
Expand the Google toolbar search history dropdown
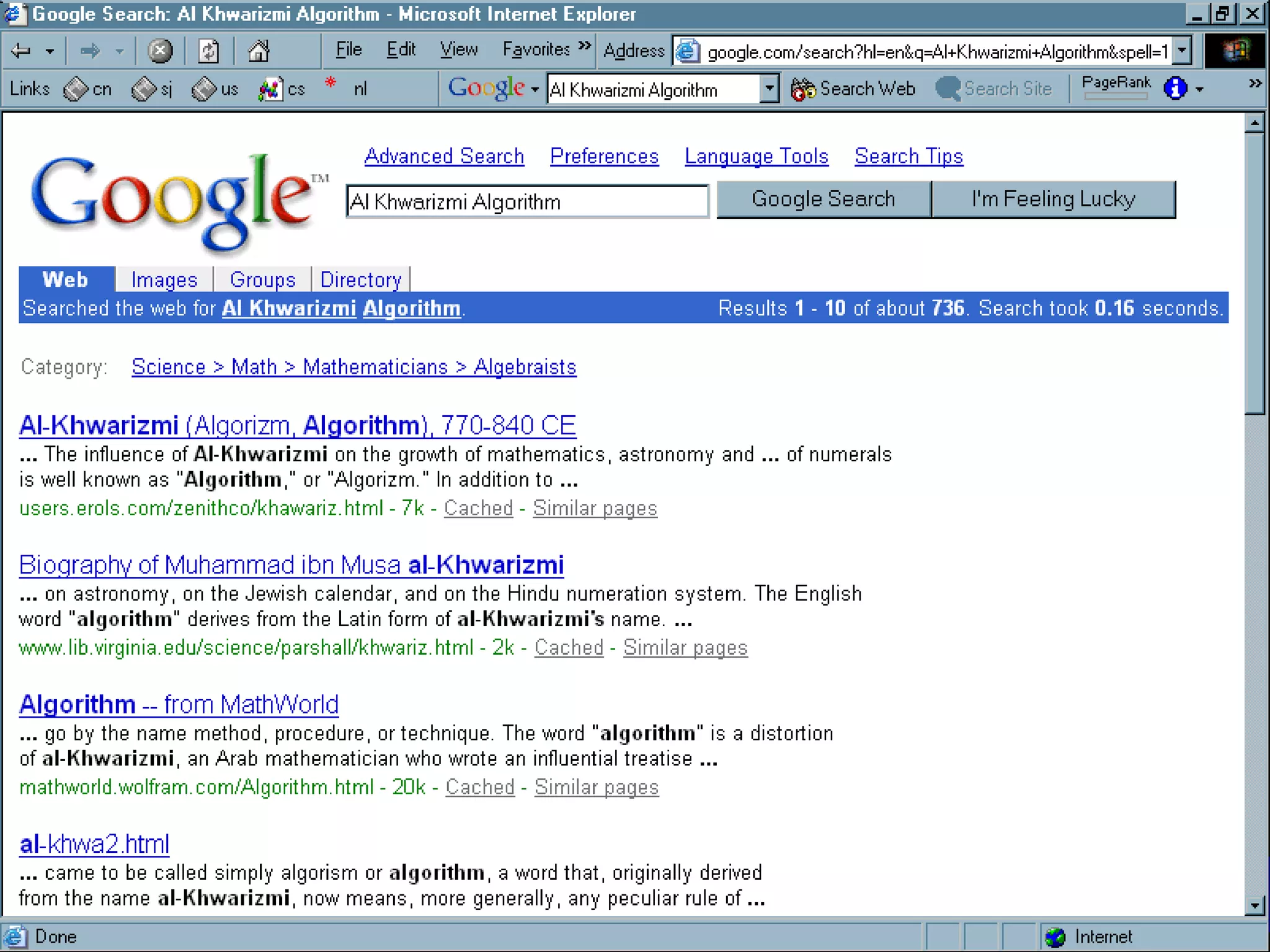769,89
